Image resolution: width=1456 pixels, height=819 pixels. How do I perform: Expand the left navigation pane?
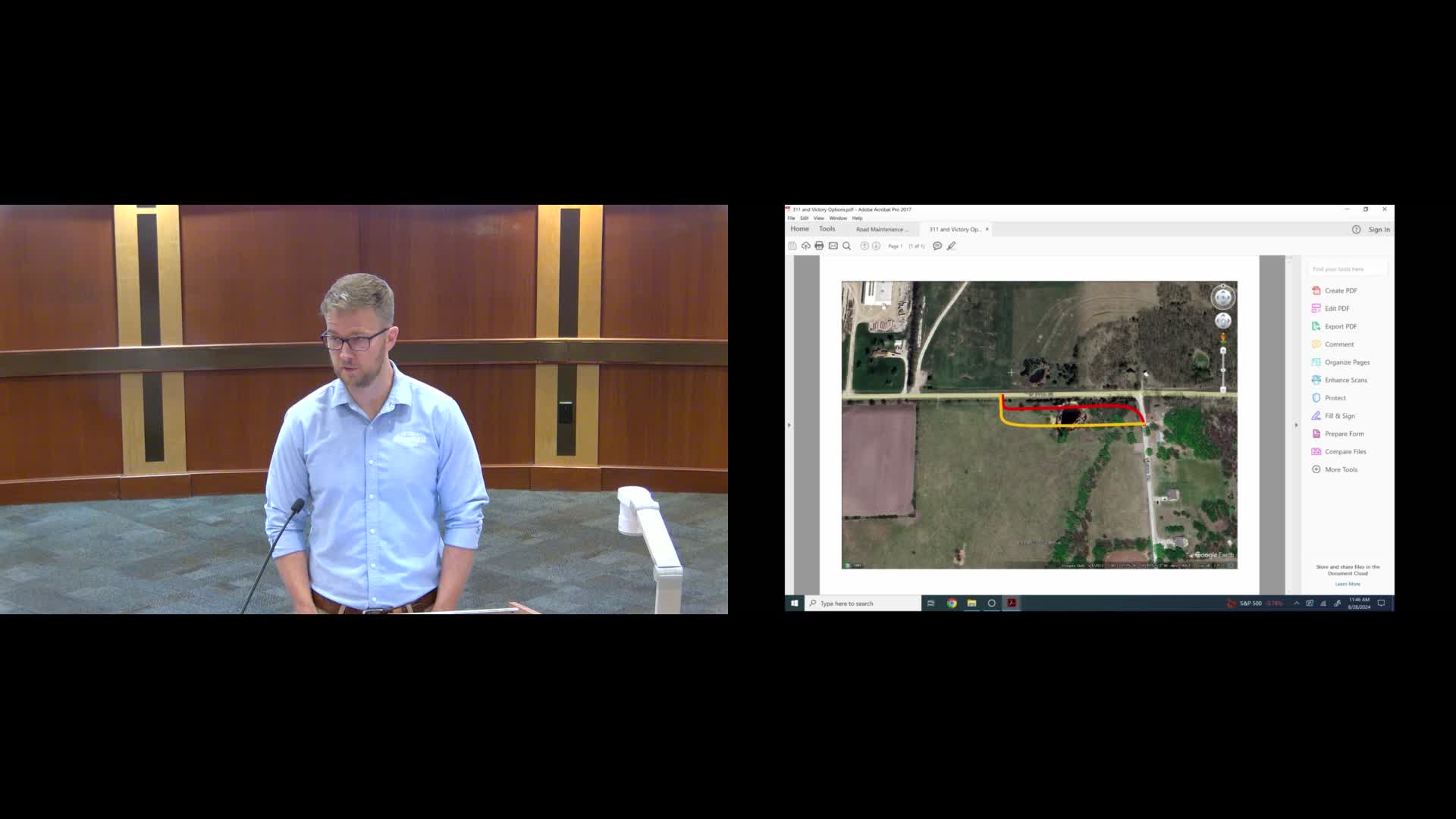[x=789, y=425]
